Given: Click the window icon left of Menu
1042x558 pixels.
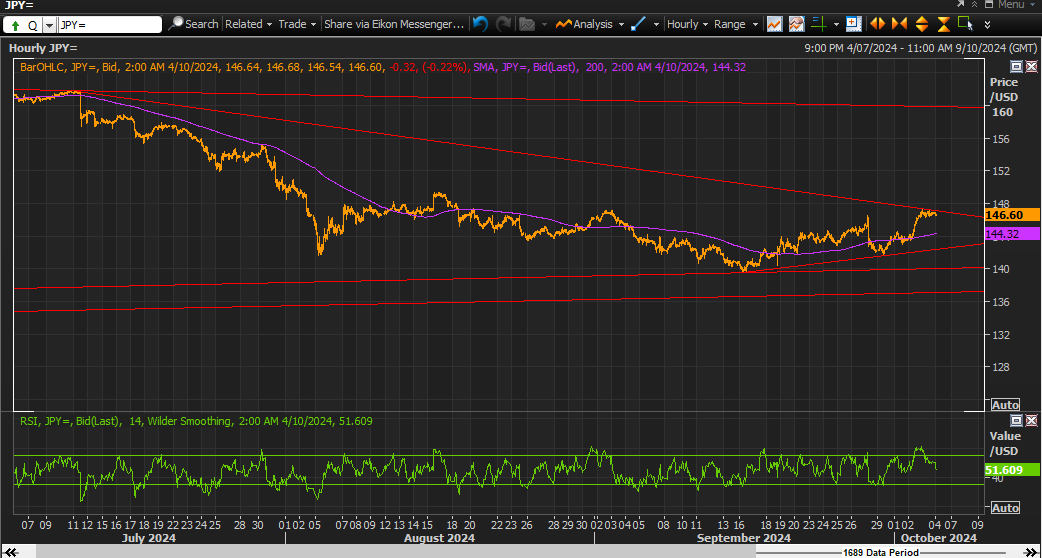Looking at the screenshot, I should (989, 5).
